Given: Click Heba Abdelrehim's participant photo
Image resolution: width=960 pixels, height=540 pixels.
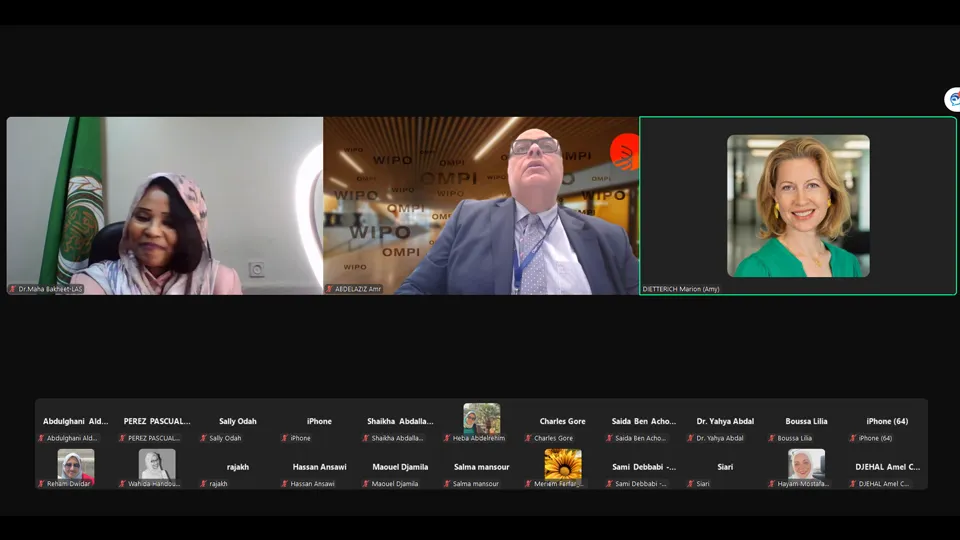Looking at the screenshot, I should [x=482, y=418].
